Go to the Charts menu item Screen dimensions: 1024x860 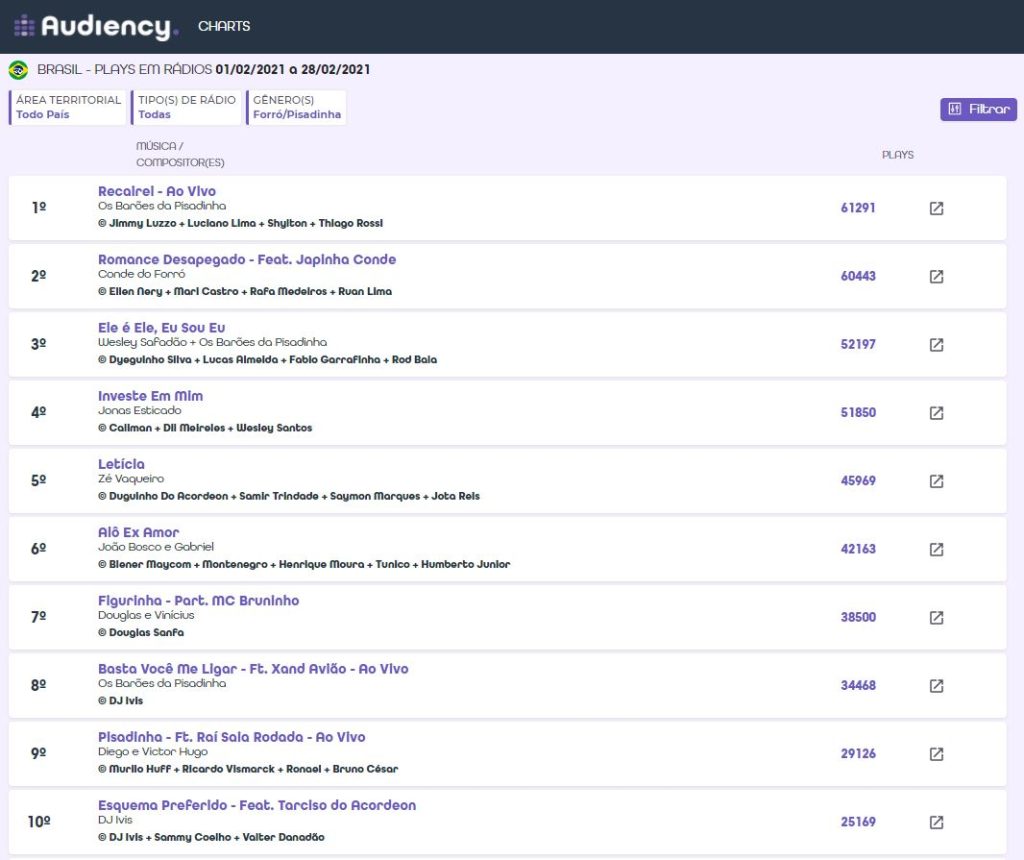click(224, 26)
